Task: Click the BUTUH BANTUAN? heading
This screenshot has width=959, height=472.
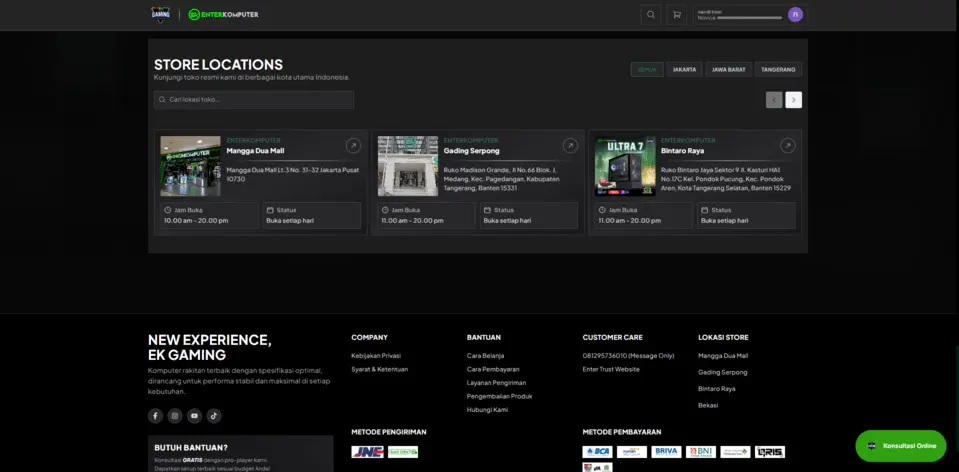Action: coord(191,448)
